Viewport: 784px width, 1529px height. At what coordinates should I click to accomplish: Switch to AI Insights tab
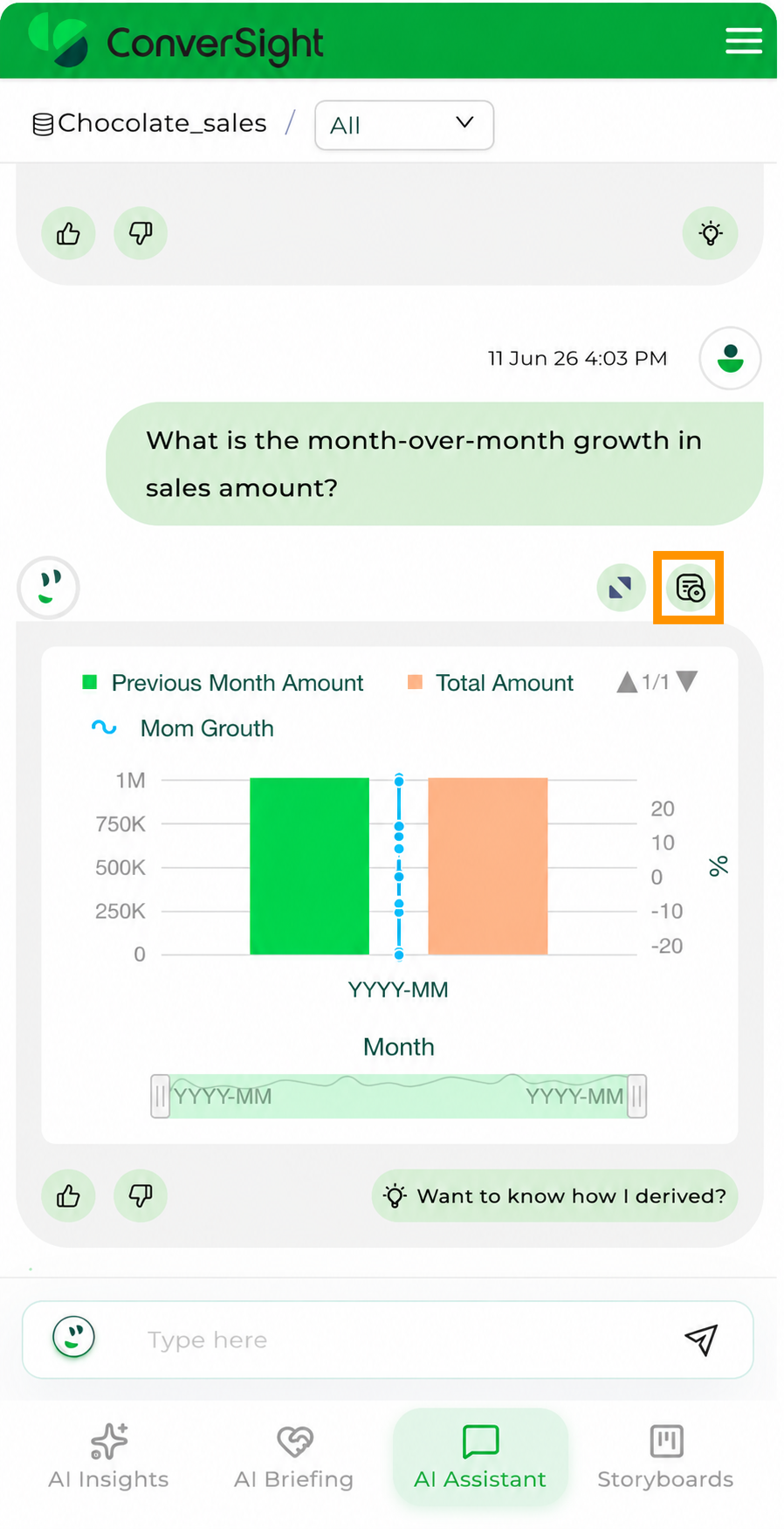click(x=109, y=1457)
